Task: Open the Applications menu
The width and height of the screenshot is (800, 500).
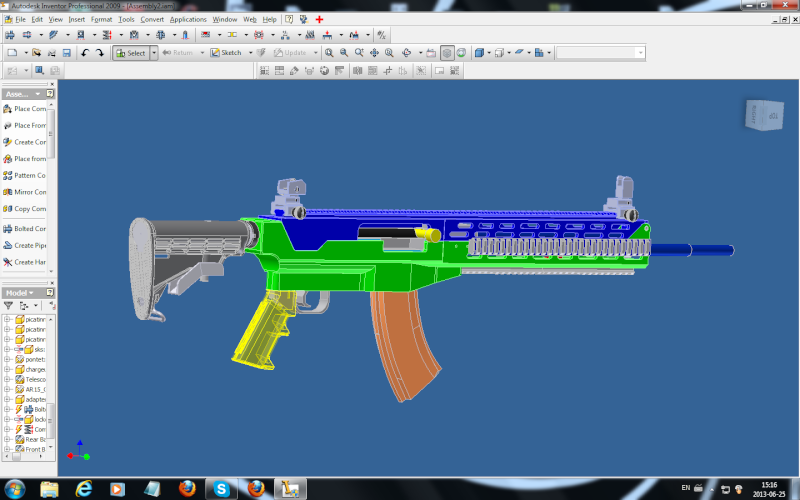Action: tap(188, 19)
